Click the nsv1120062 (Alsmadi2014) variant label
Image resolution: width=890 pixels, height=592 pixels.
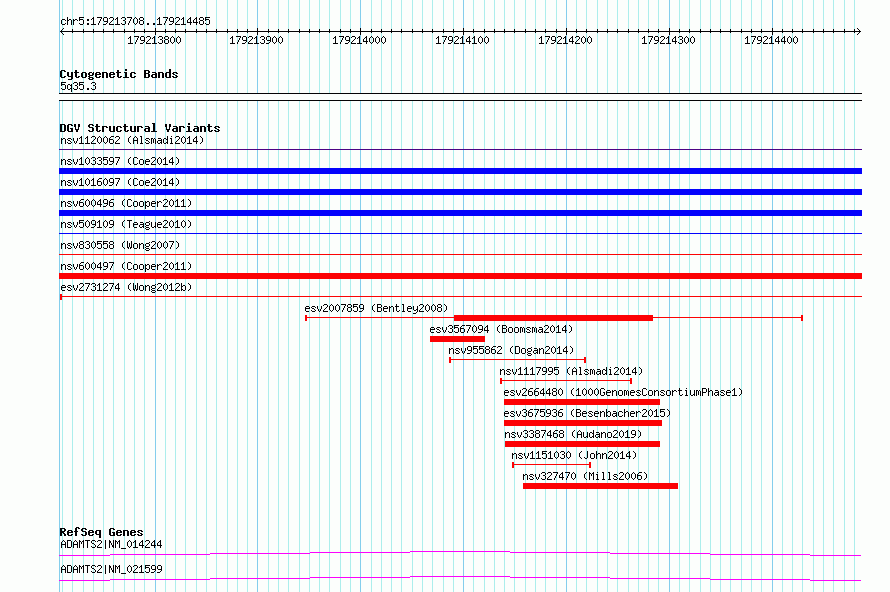[132, 140]
